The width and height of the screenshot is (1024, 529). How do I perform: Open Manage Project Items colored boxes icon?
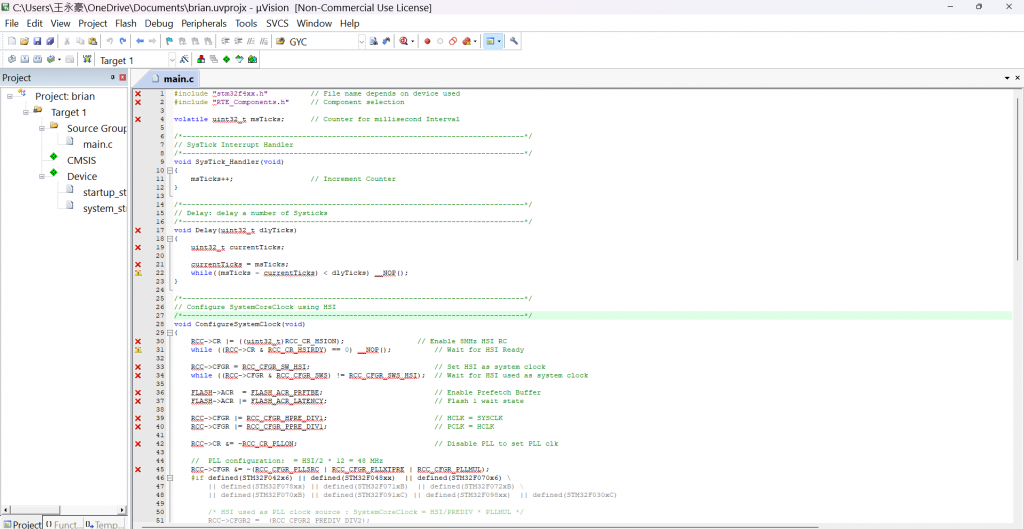tap(201, 59)
